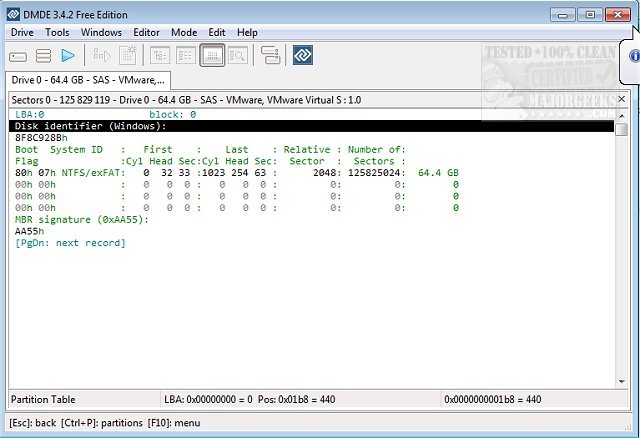Click the LBA: 0x00000000 status field
Viewport: 640px width, 438px height.
pyautogui.click(x=301, y=399)
